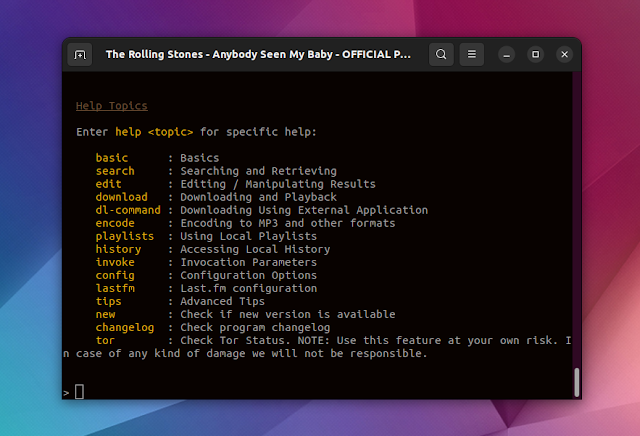
Task: Open a new terminal tab
Action: 81,54
